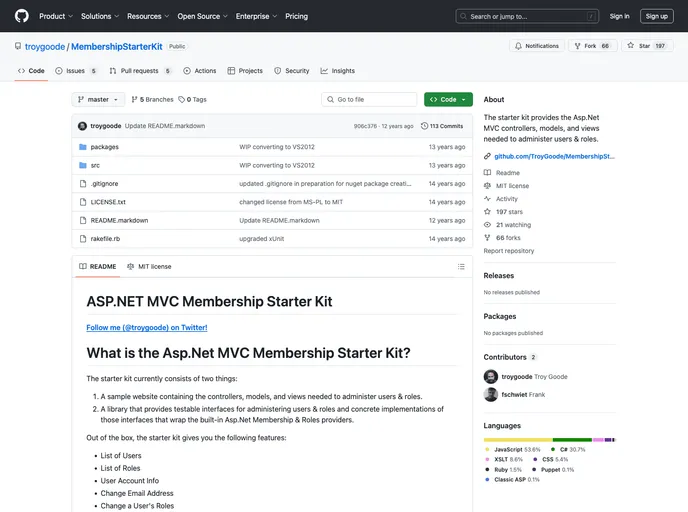Click Report repository link
The image size is (688, 512).
click(x=509, y=251)
